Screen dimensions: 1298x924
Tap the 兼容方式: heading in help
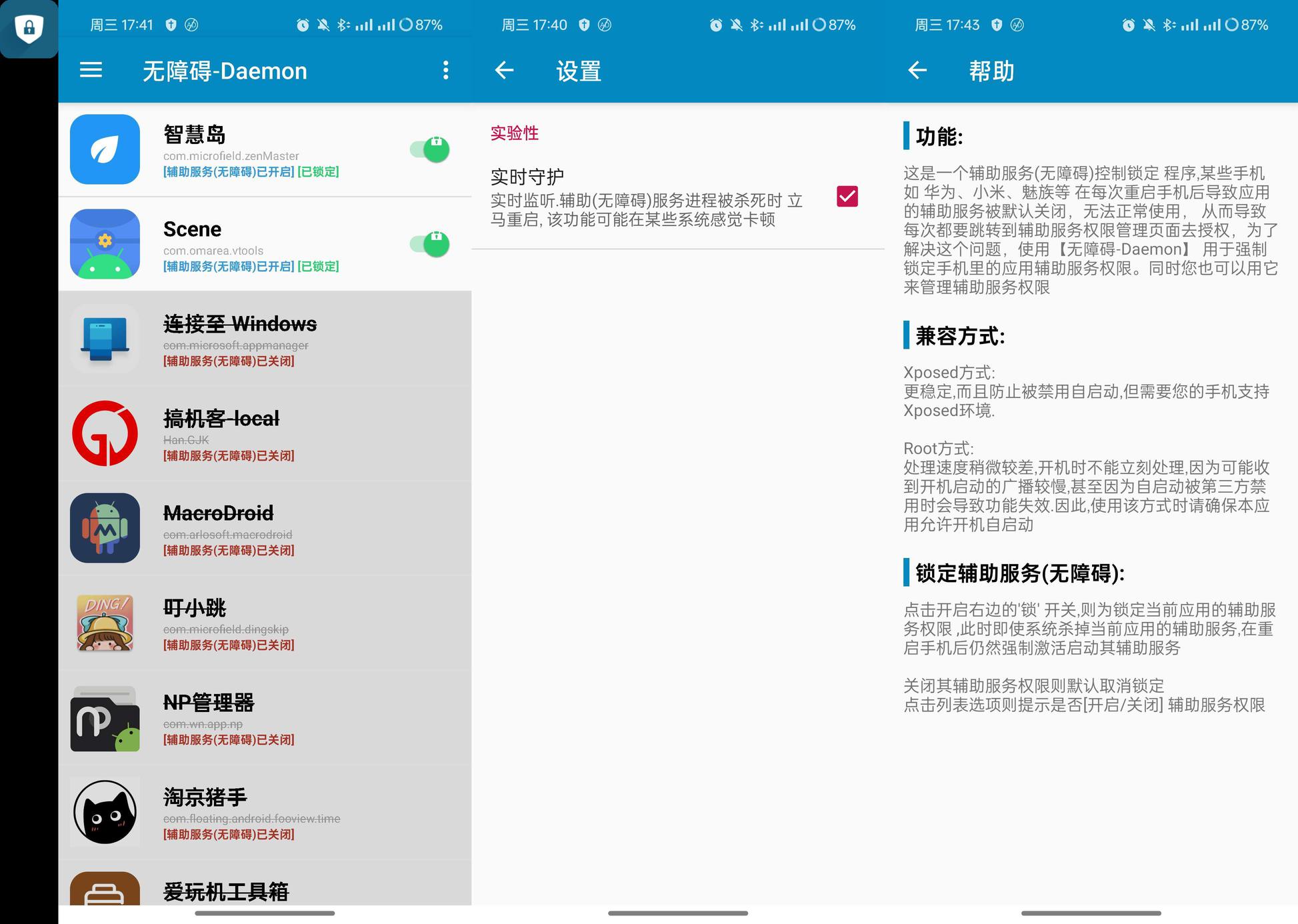coord(960,336)
